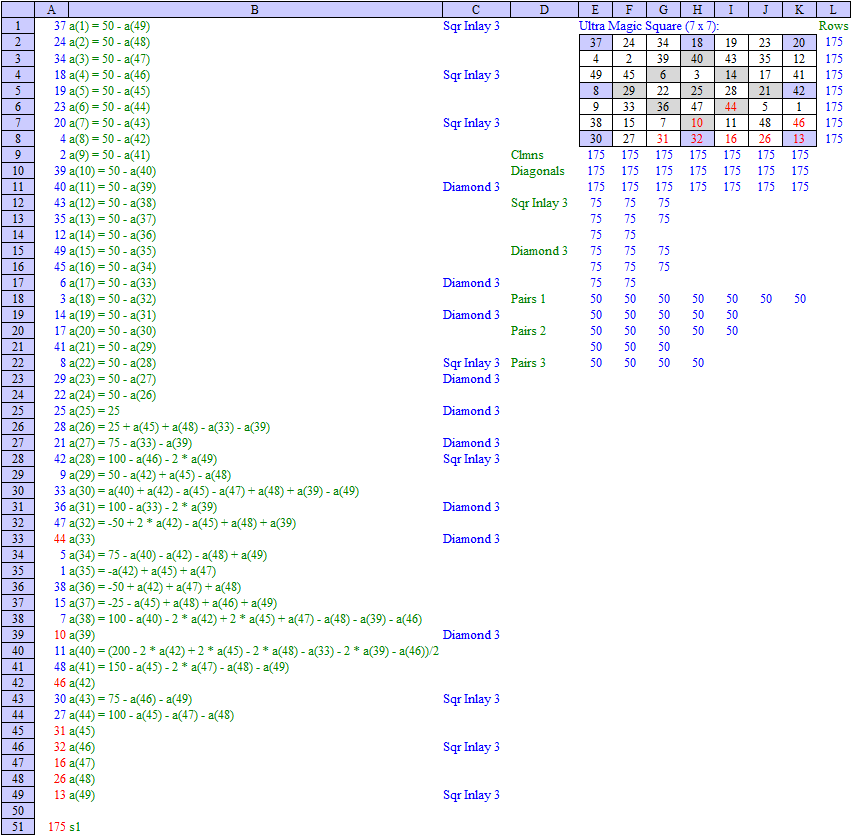Image resolution: width=852 pixels, height=835 pixels.
Task: Select magic square cell containing 20
Action: 799,42
